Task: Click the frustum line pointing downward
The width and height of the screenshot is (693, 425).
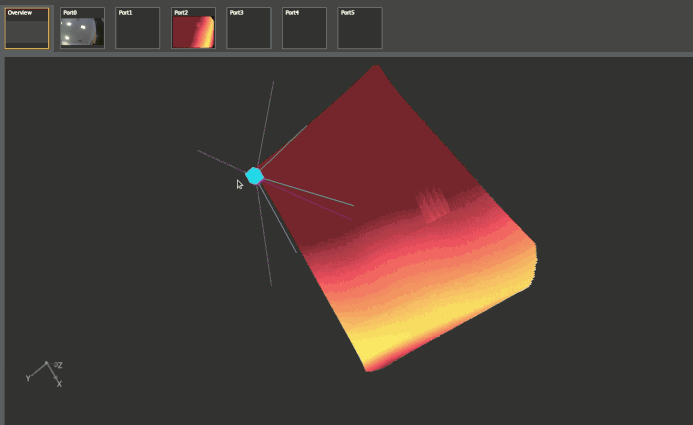Action: pyautogui.click(x=267, y=250)
